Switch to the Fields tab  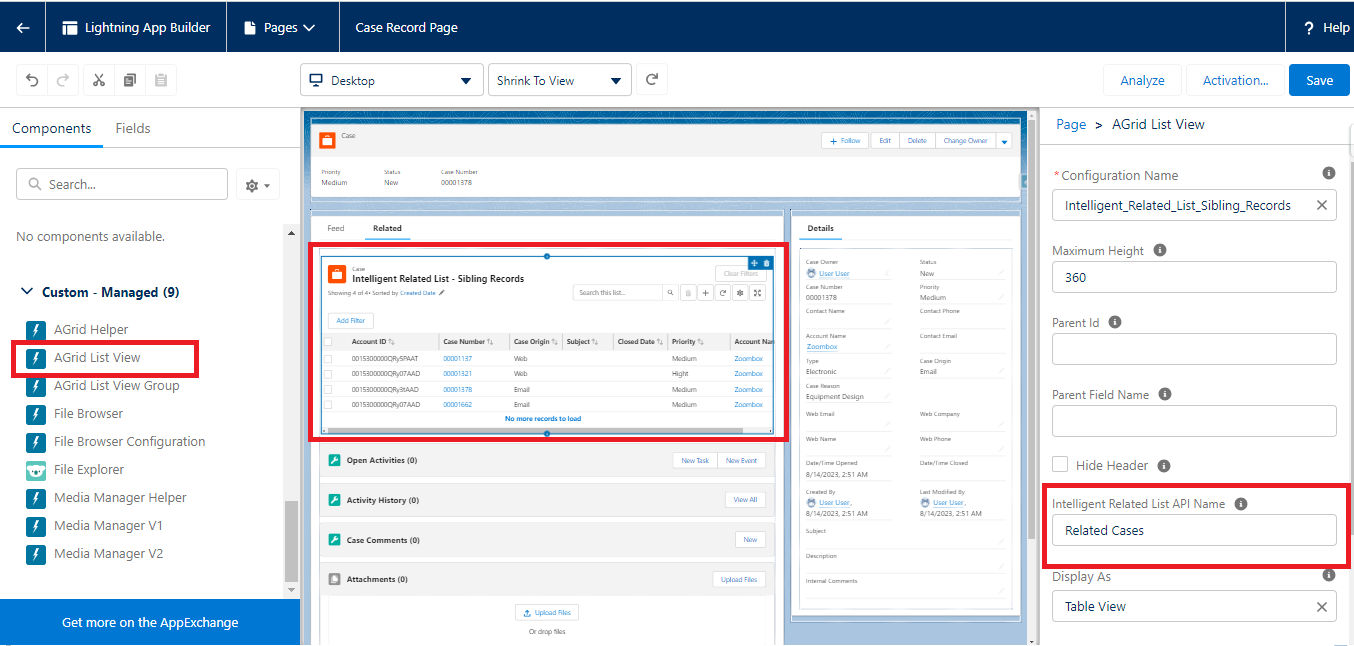pyautogui.click(x=133, y=128)
